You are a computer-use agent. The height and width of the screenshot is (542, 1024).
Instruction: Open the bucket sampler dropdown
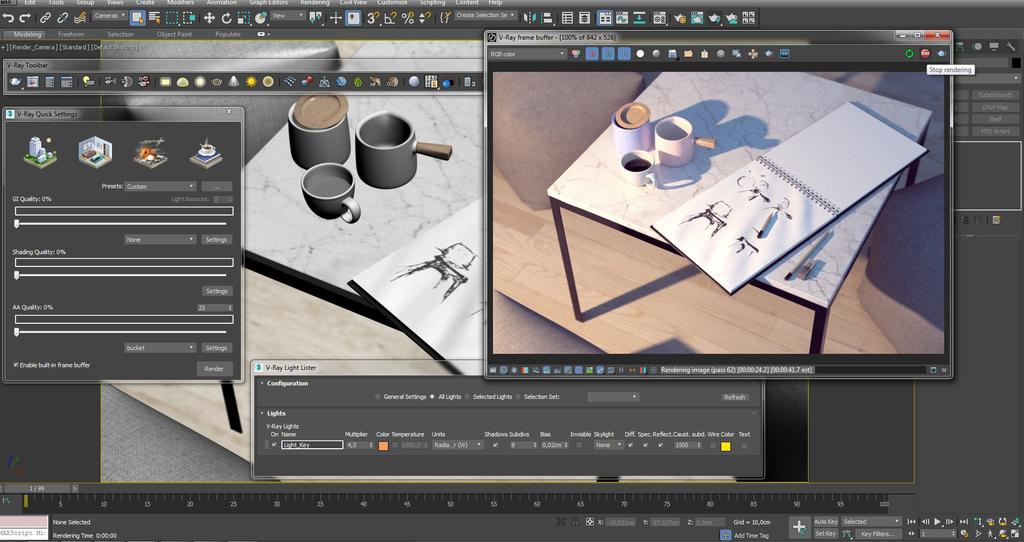[x=160, y=347]
